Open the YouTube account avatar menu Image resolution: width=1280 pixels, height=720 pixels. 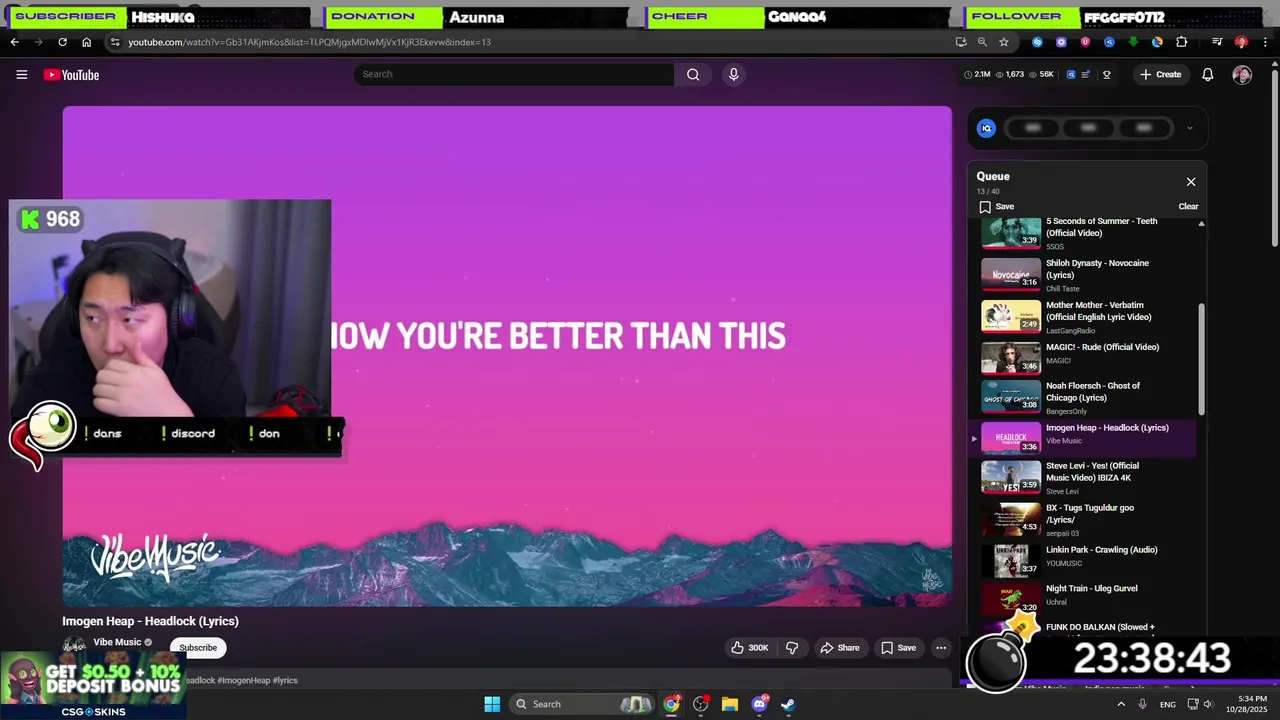pyautogui.click(x=1242, y=75)
